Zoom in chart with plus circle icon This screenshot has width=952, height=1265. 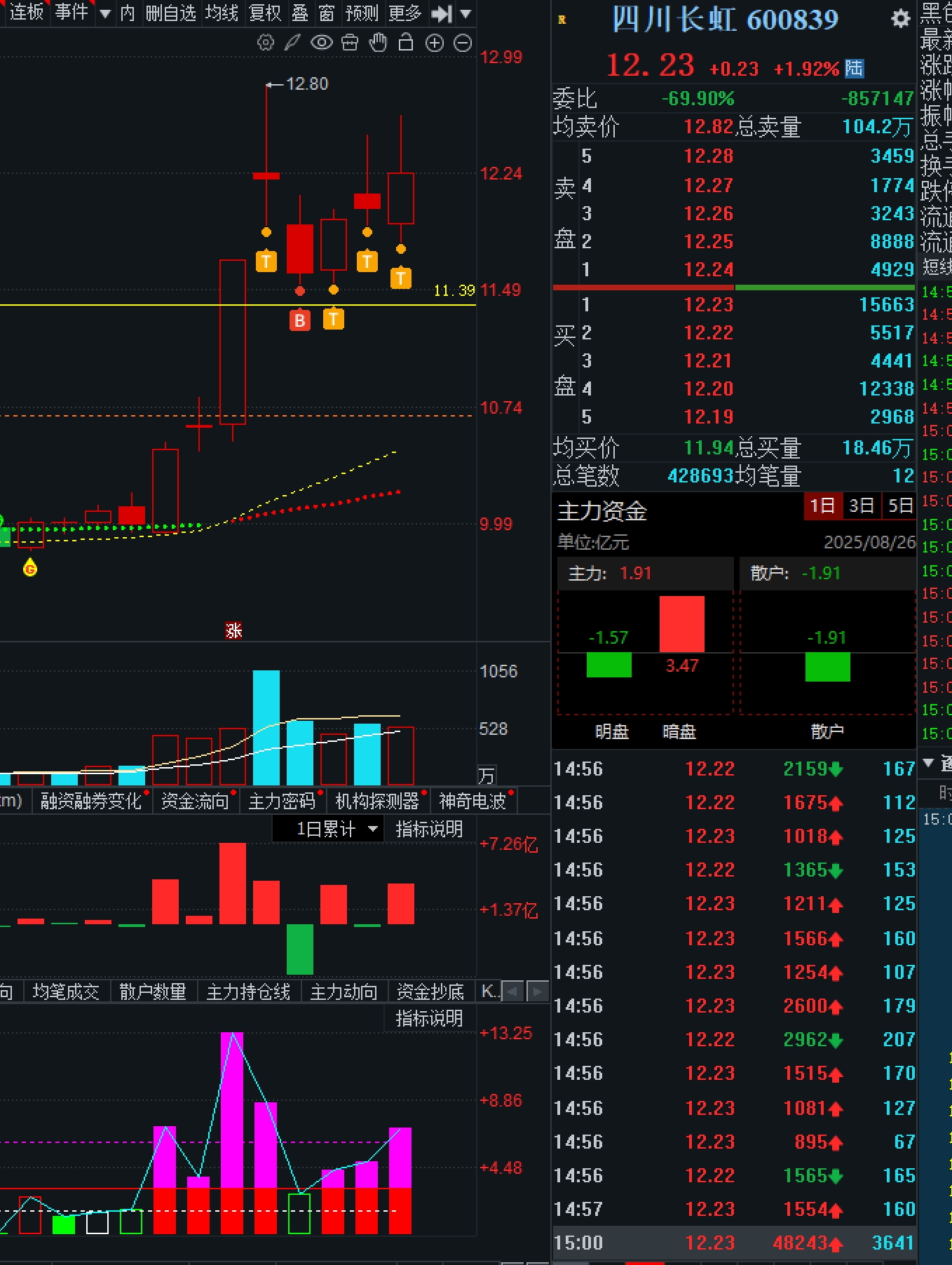435,43
